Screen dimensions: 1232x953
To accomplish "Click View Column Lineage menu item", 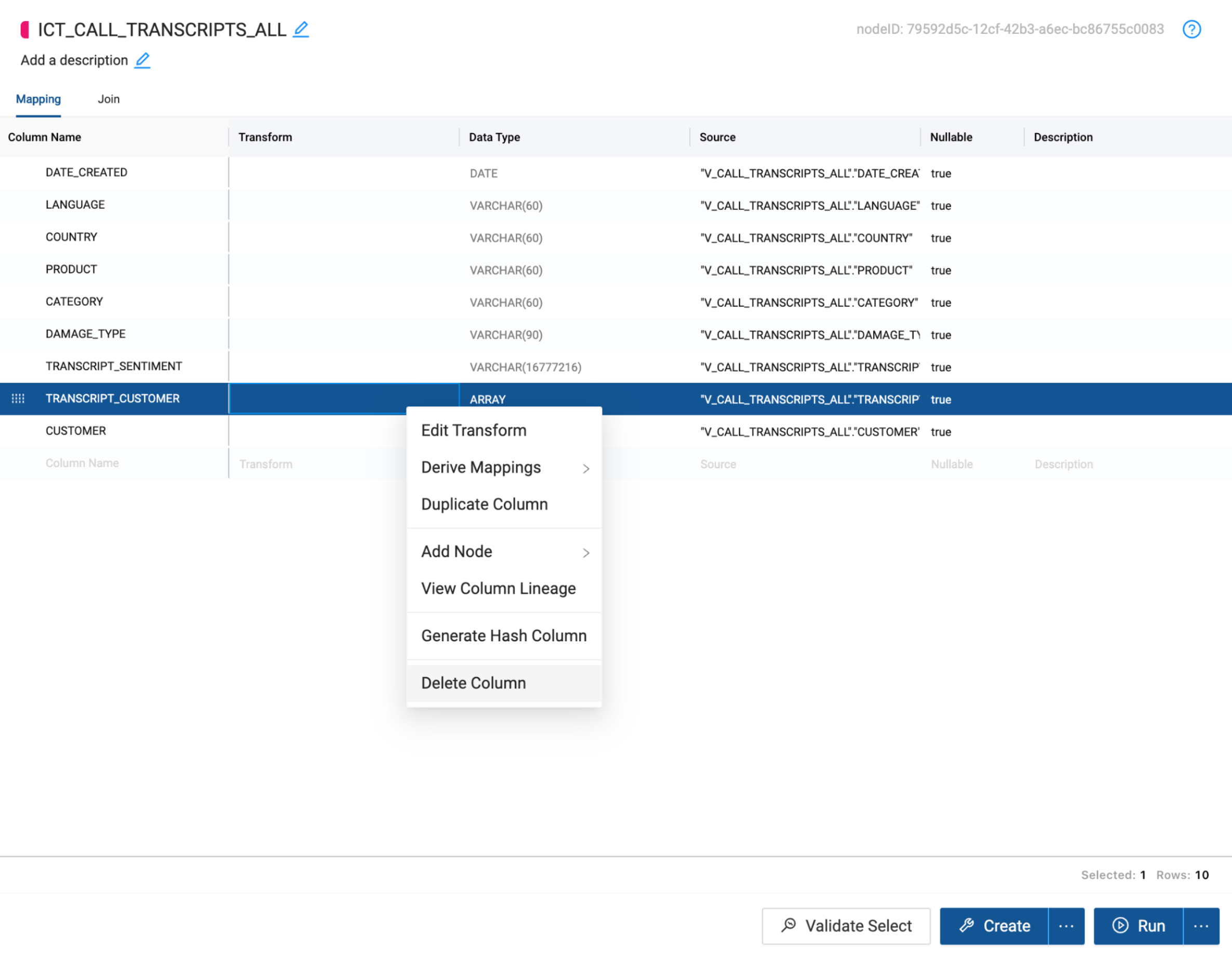I will 498,588.
